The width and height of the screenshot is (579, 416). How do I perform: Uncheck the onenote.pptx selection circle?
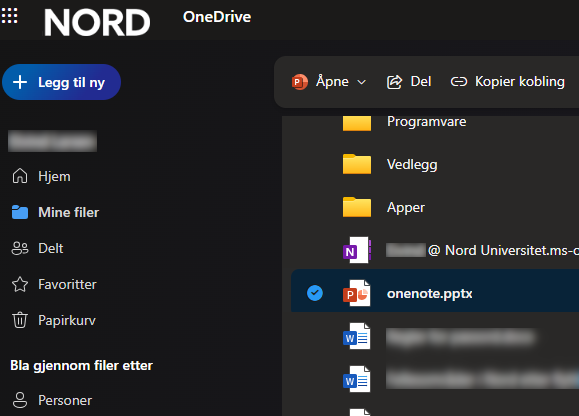(315, 293)
